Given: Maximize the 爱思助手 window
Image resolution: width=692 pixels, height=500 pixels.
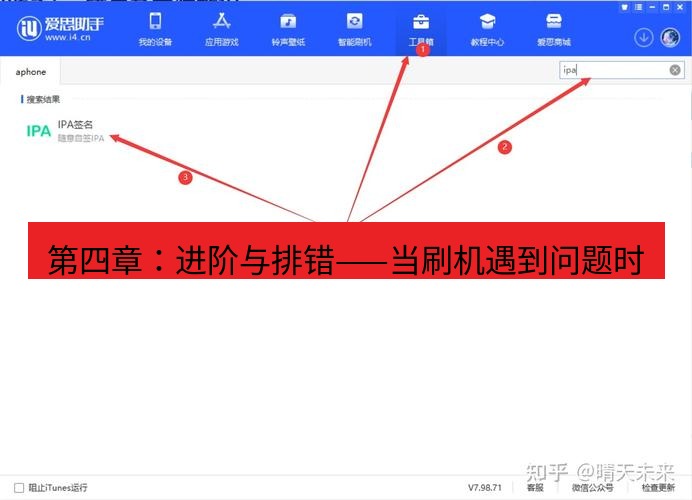Looking at the screenshot, I should 666,8.
